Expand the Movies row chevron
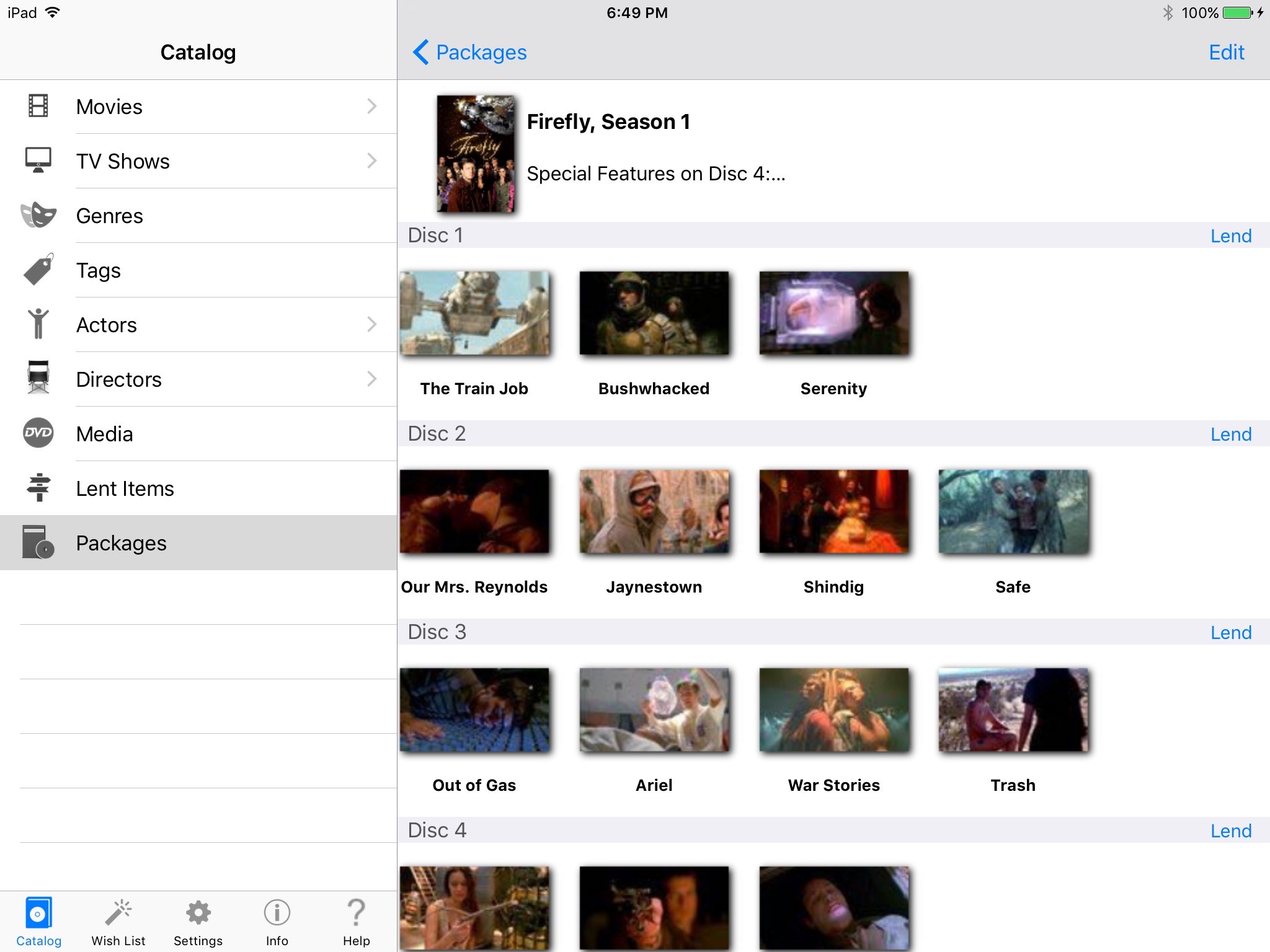Image resolution: width=1270 pixels, height=952 pixels. 372,106
